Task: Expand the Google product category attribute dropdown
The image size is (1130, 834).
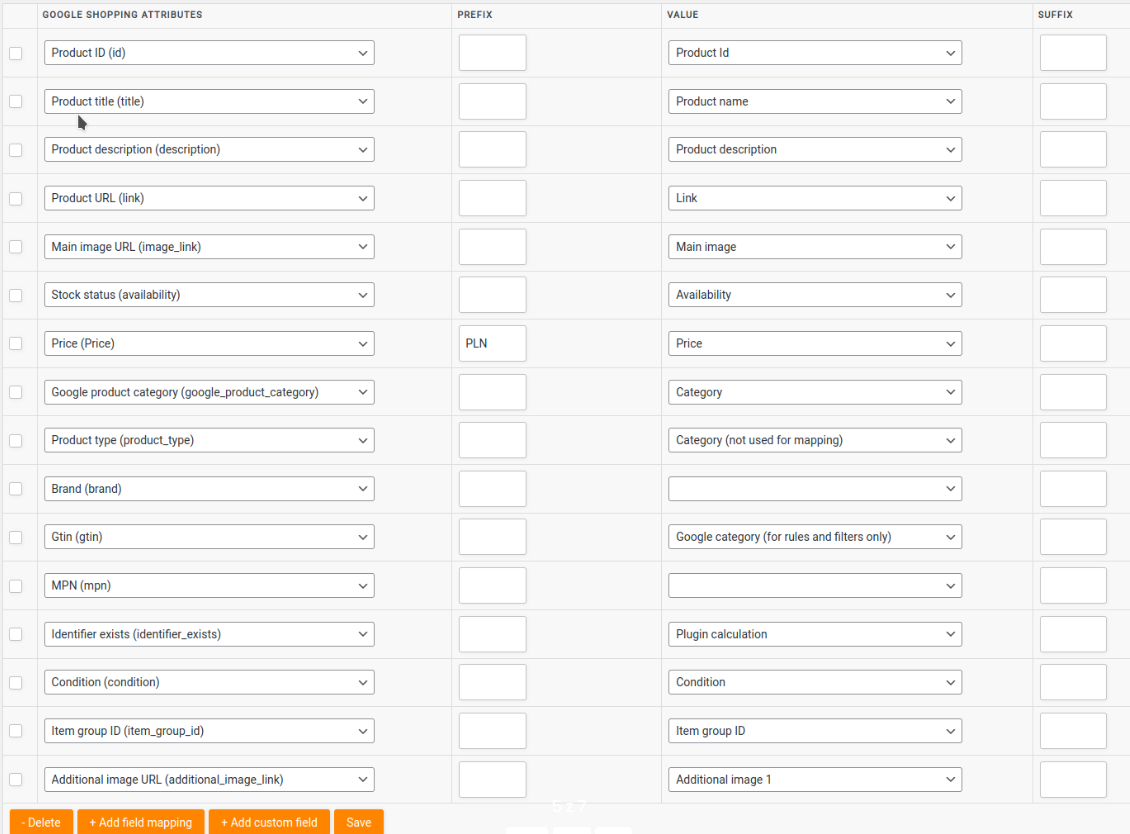Action: click(x=209, y=392)
